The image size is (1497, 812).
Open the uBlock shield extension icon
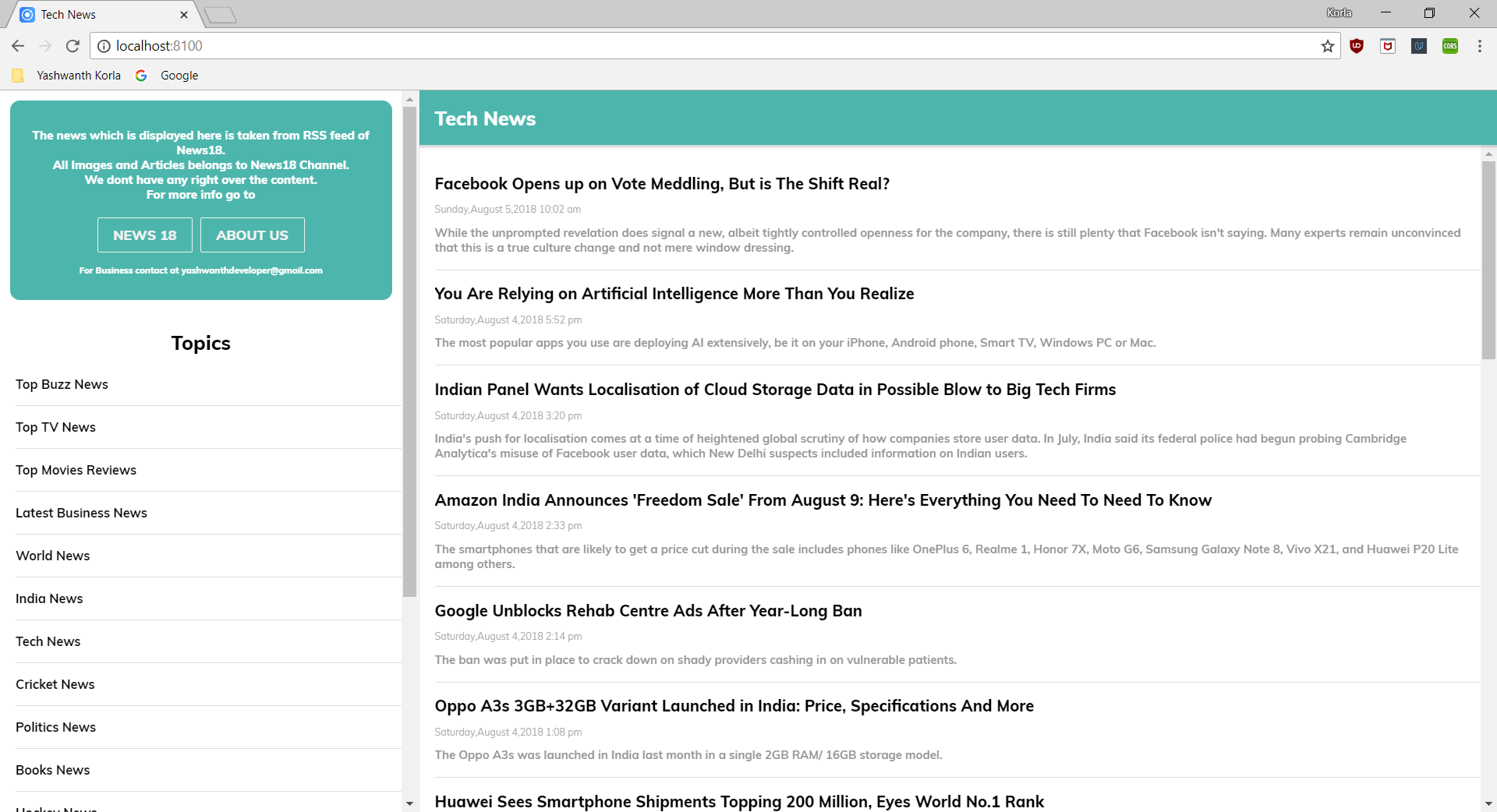tap(1357, 46)
